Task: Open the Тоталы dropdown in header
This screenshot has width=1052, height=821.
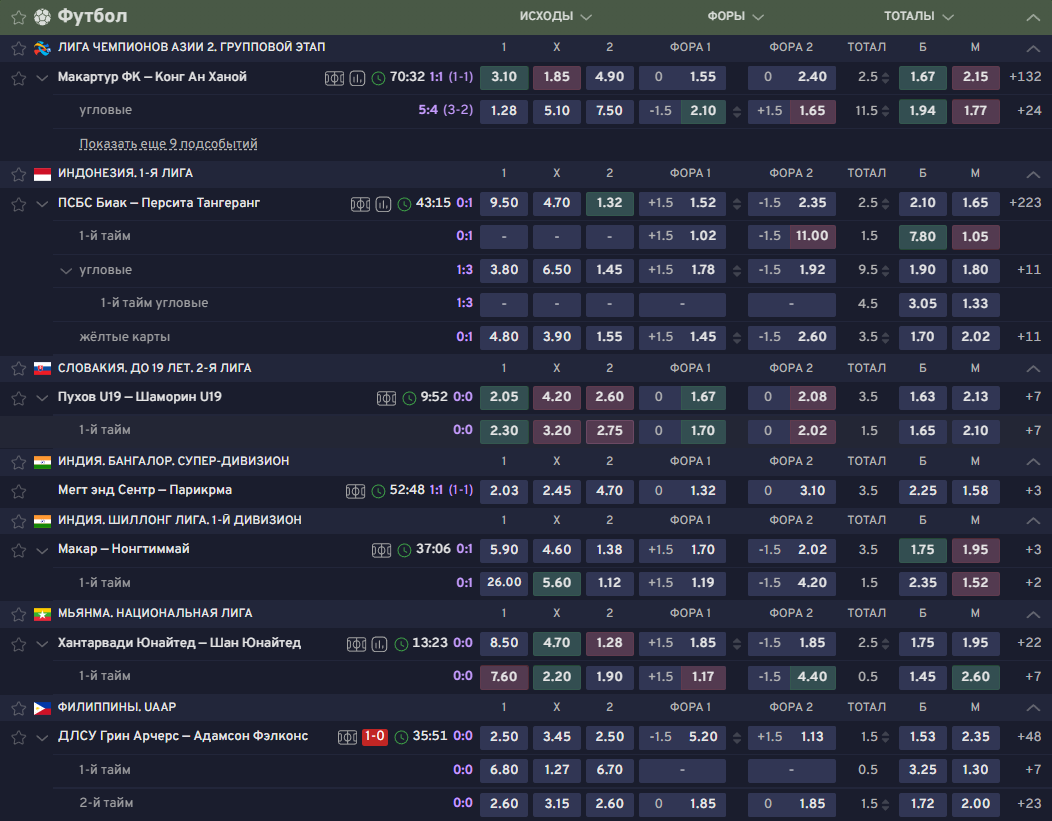Action: [x=918, y=17]
